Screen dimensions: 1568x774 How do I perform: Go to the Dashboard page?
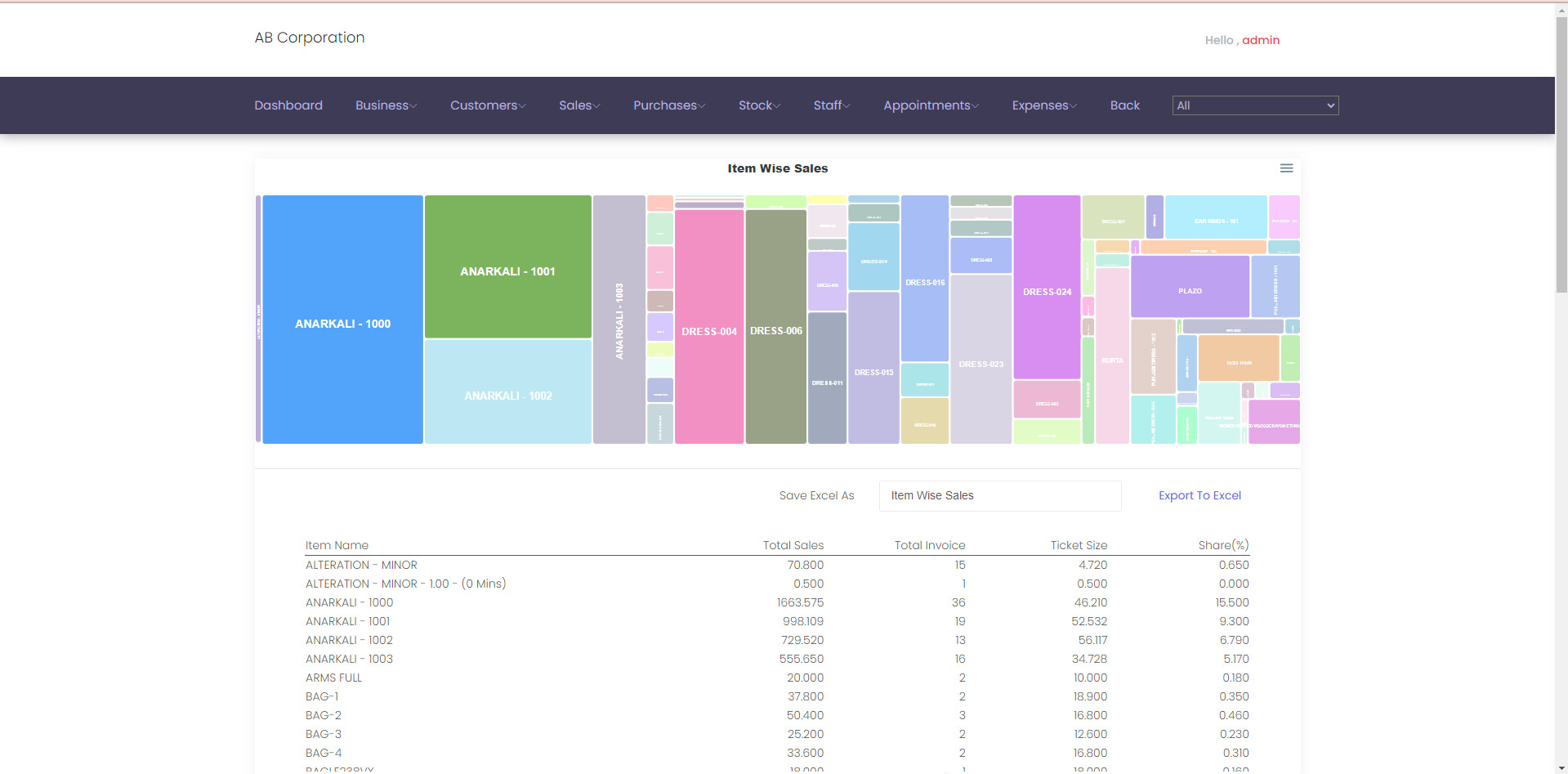(x=288, y=105)
